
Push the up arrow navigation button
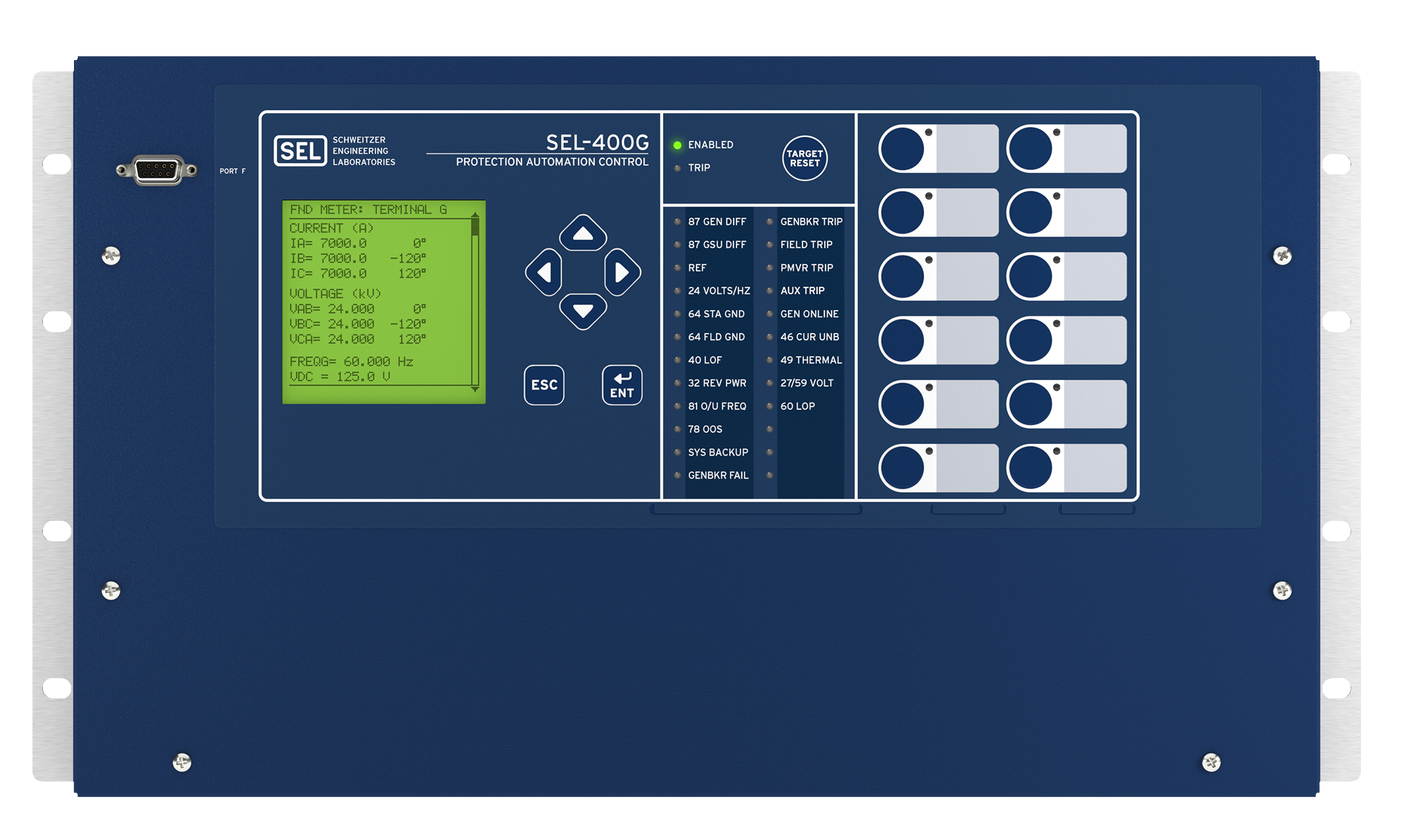582,233
